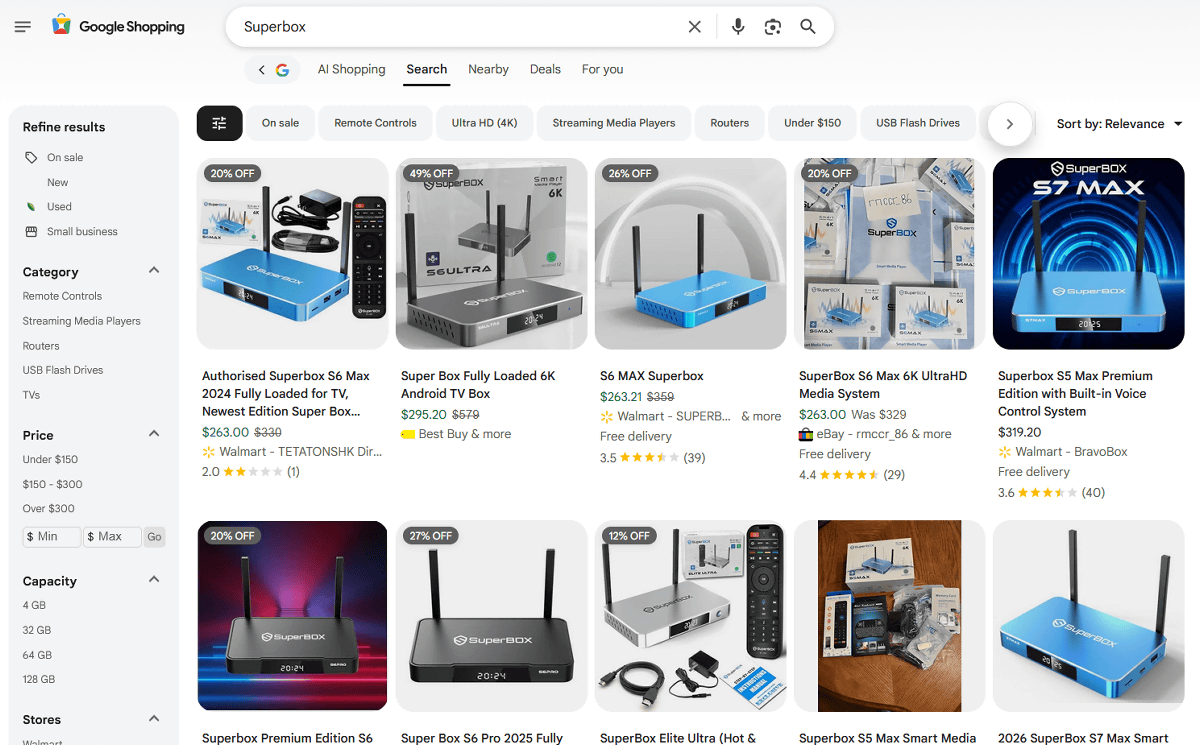
Task: Open the Nearby tab
Action: [x=488, y=69]
